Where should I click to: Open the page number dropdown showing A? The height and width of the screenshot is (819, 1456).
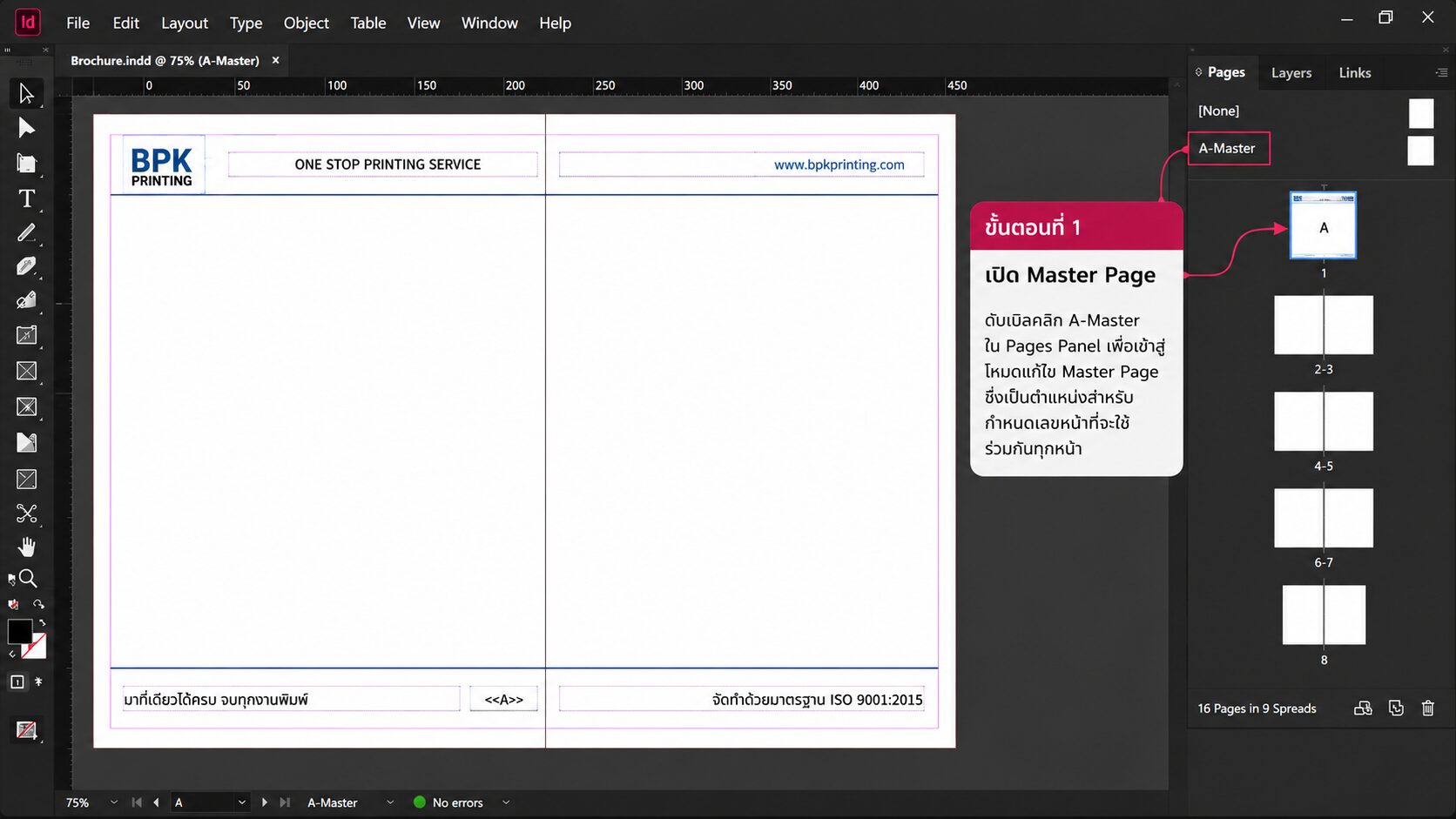point(241,802)
